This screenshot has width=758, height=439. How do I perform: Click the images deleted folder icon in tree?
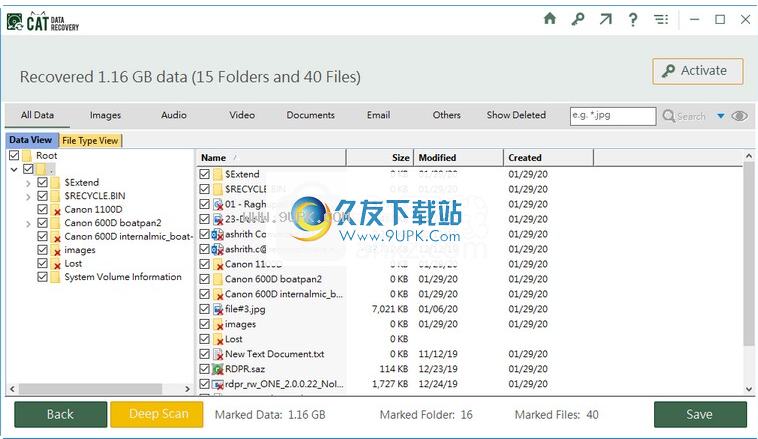point(56,250)
